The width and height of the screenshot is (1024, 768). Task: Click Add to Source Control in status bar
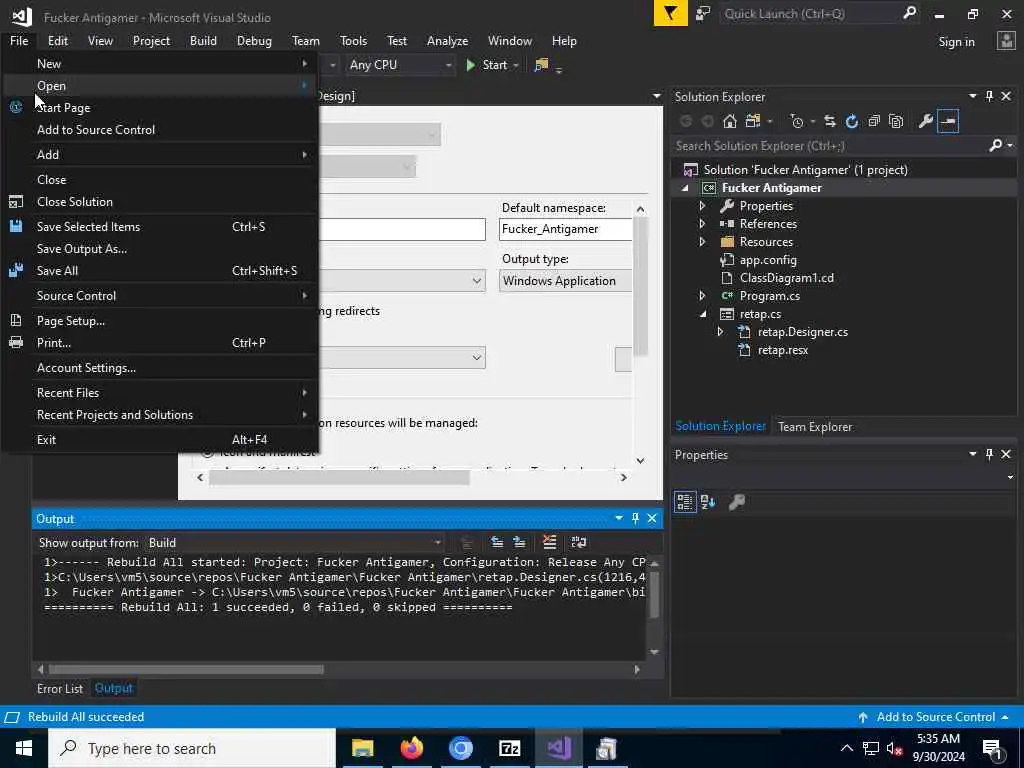[935, 717]
